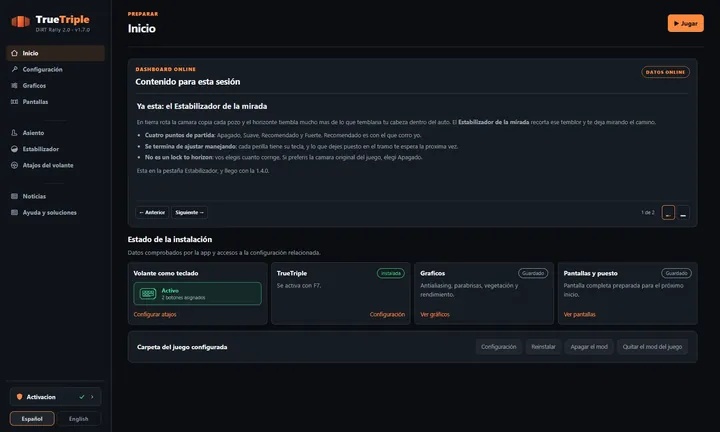
Task: Click the '1 de 2' page counter
Action: [648, 213]
